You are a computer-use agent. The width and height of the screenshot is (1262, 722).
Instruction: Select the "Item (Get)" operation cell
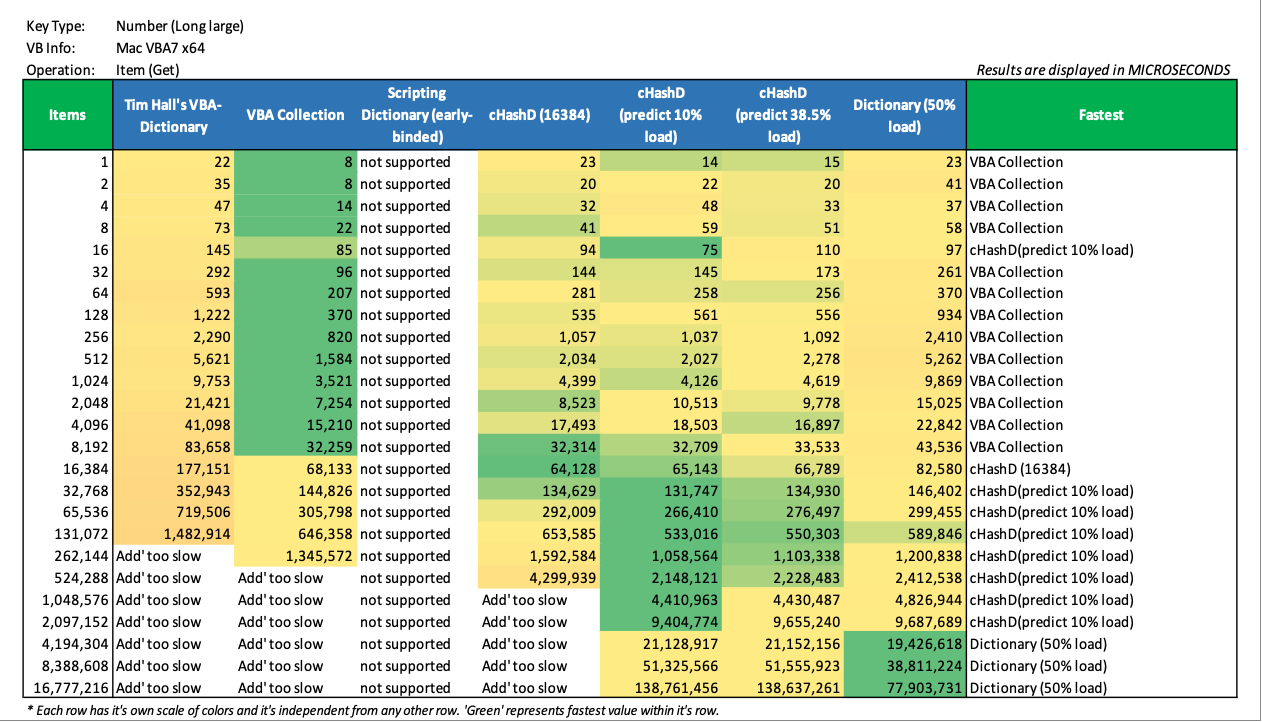[147, 70]
